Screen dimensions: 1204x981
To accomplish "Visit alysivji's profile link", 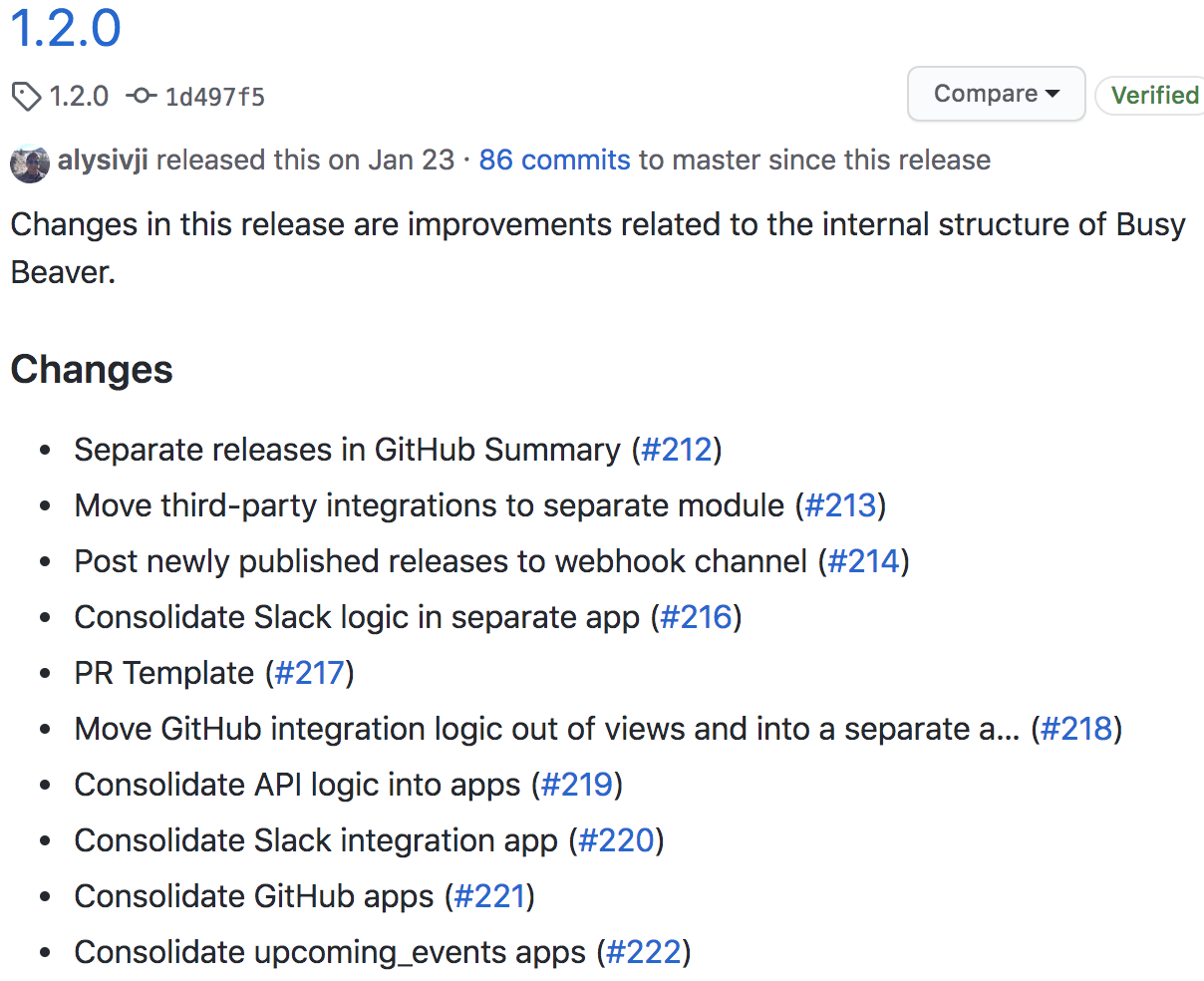I will pos(103,160).
